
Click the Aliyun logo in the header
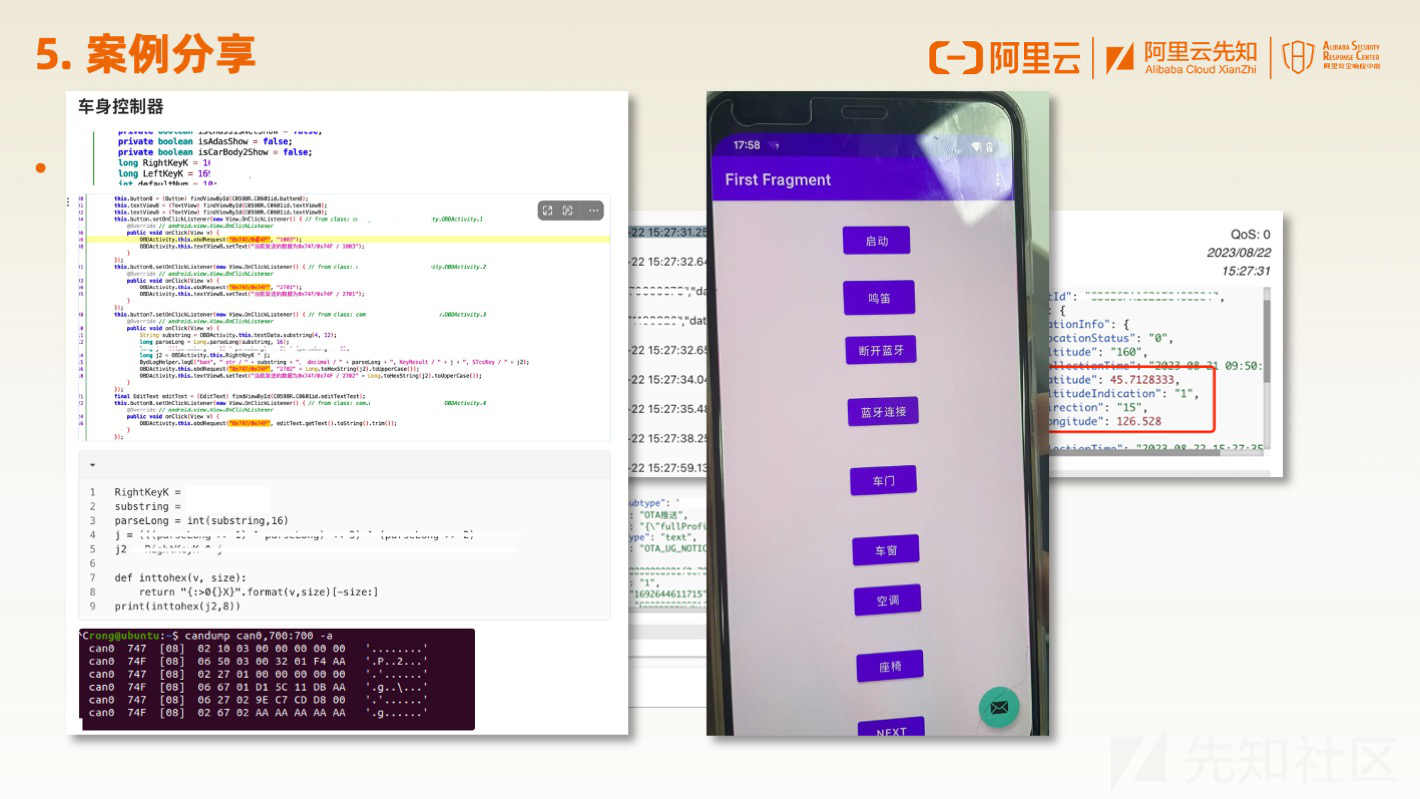pyautogui.click(x=1004, y=58)
